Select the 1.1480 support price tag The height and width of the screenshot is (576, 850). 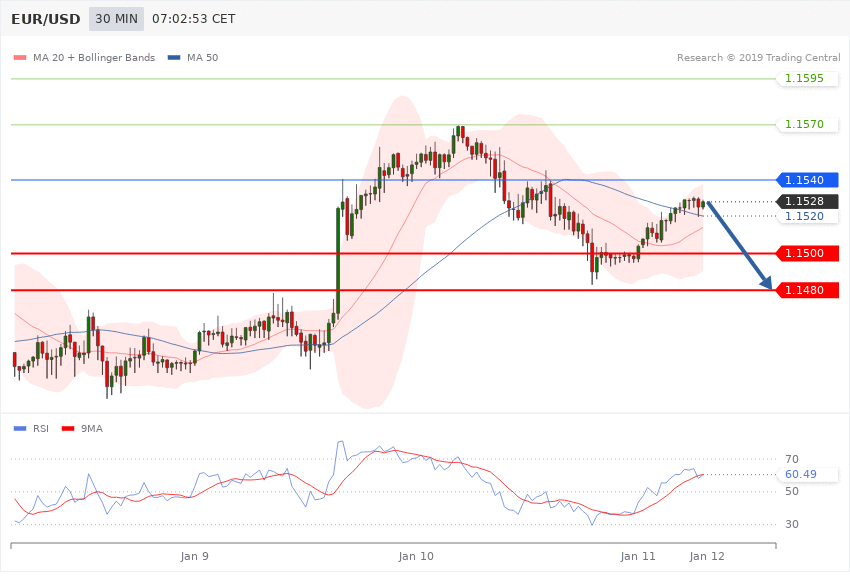pyautogui.click(x=808, y=290)
